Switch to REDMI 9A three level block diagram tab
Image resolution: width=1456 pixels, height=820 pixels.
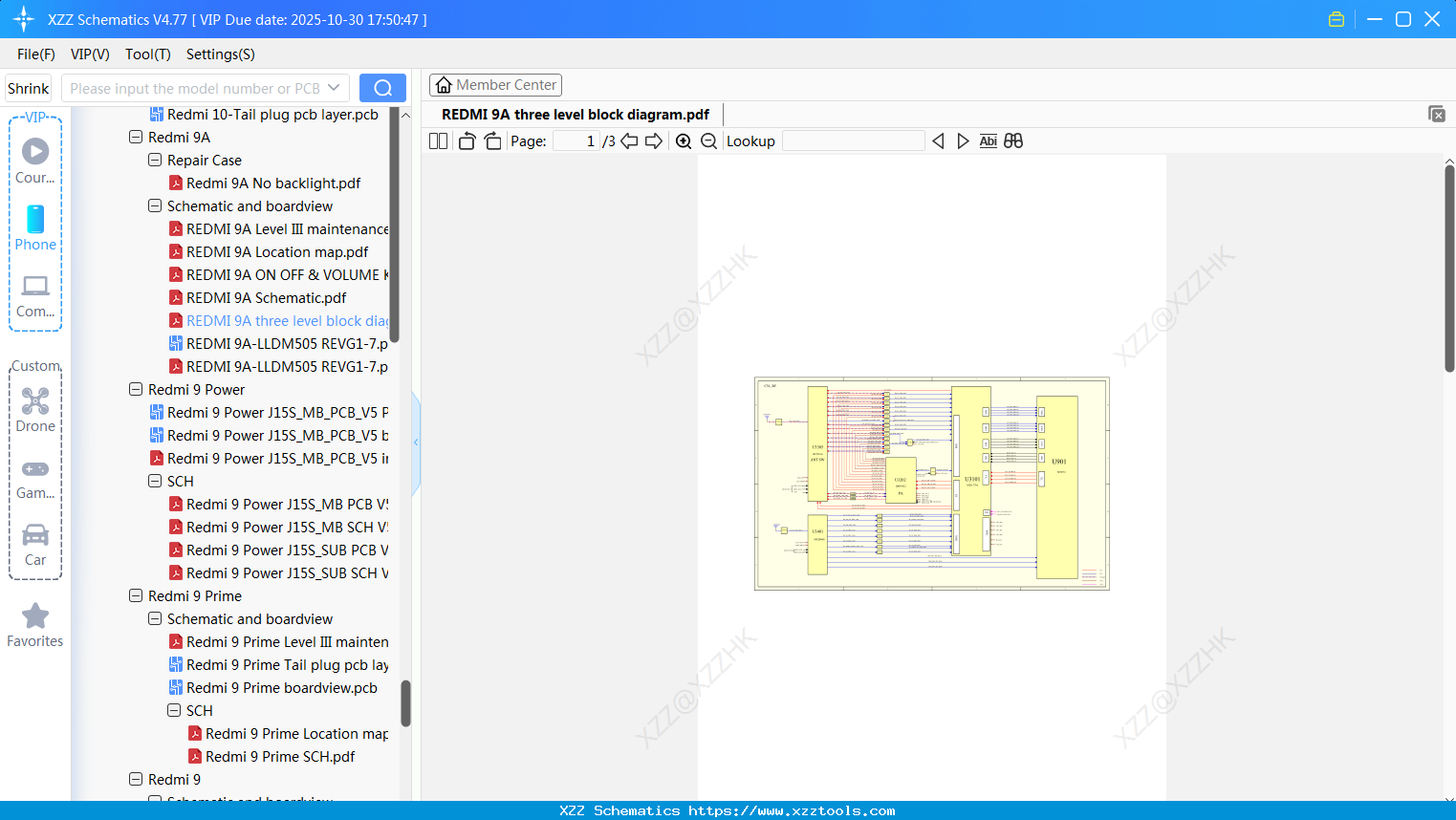575,114
